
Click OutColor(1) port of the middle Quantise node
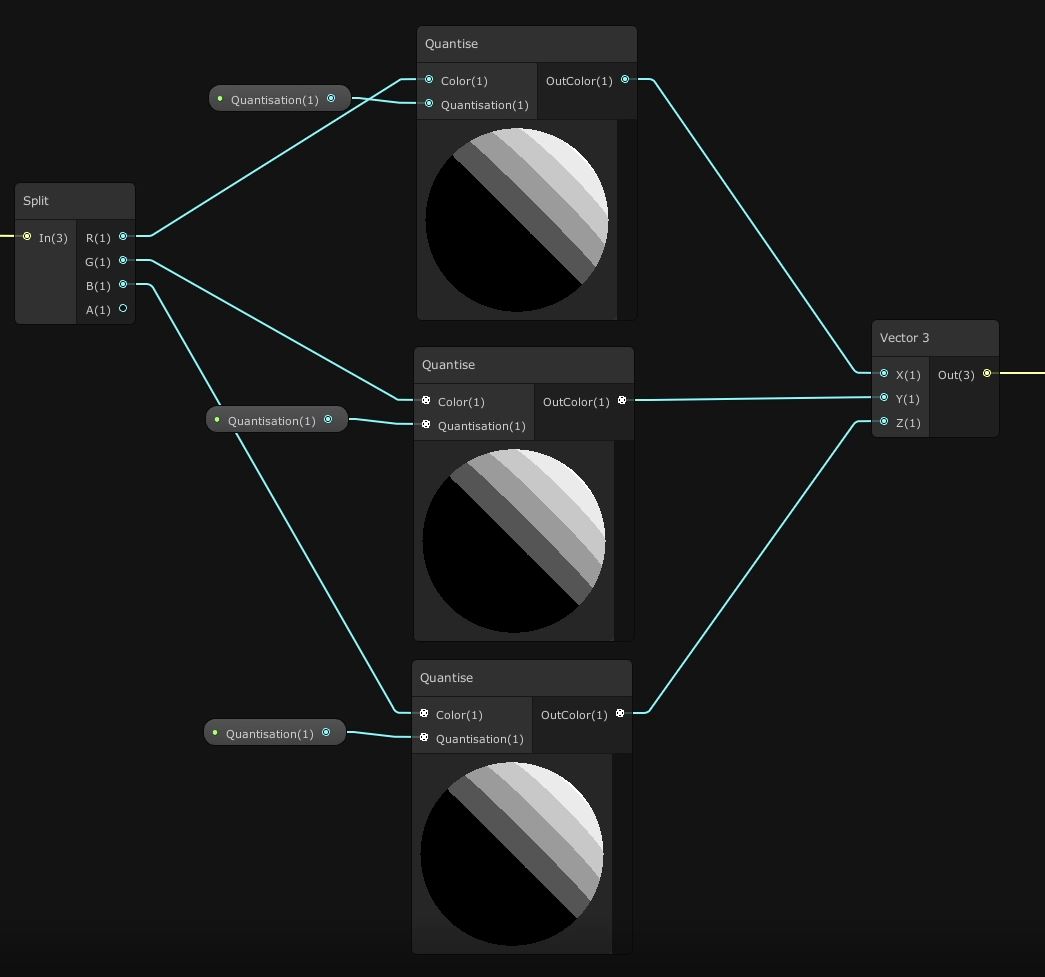[x=622, y=401]
